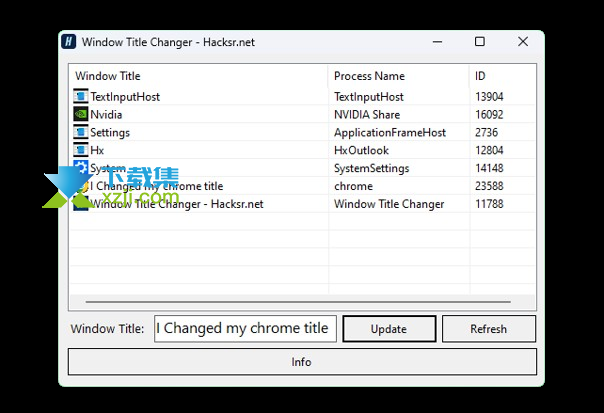Click process name ApplicationFrameHost

(390, 133)
